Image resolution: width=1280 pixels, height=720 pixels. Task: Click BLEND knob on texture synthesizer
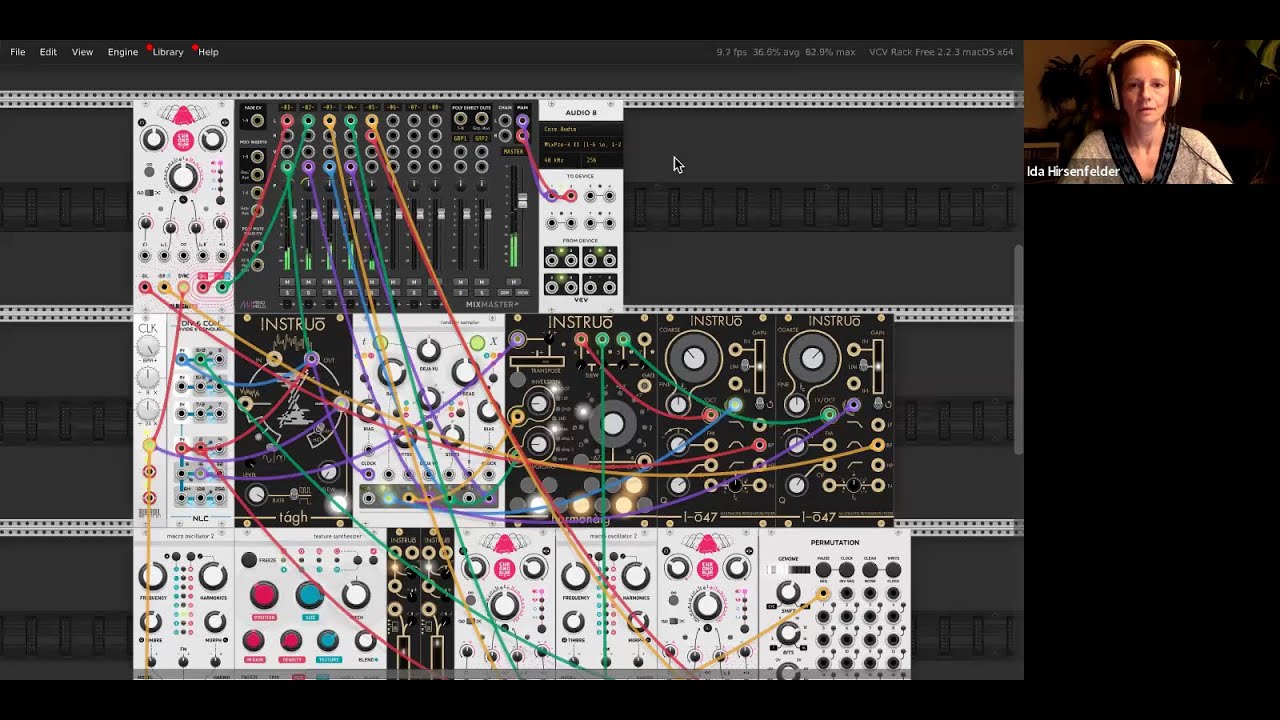click(365, 640)
